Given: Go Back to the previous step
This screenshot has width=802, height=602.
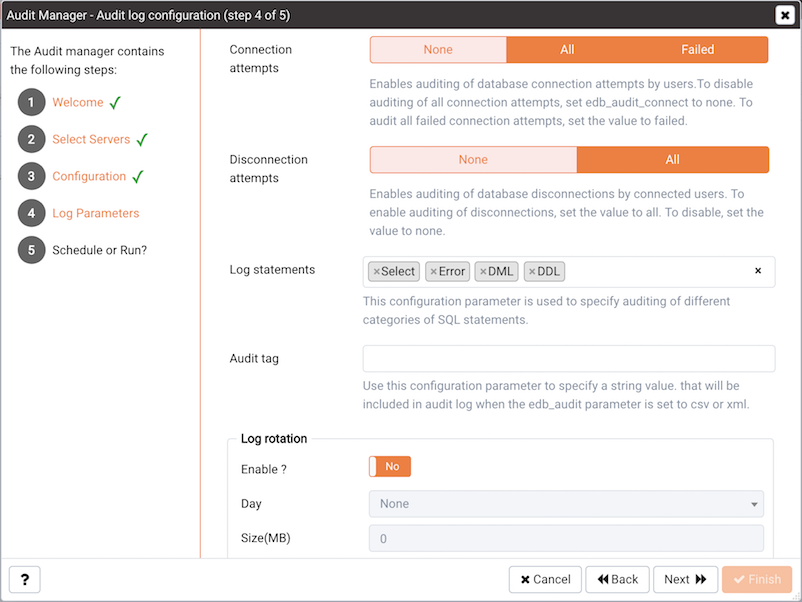Looking at the screenshot, I should coord(617,579).
